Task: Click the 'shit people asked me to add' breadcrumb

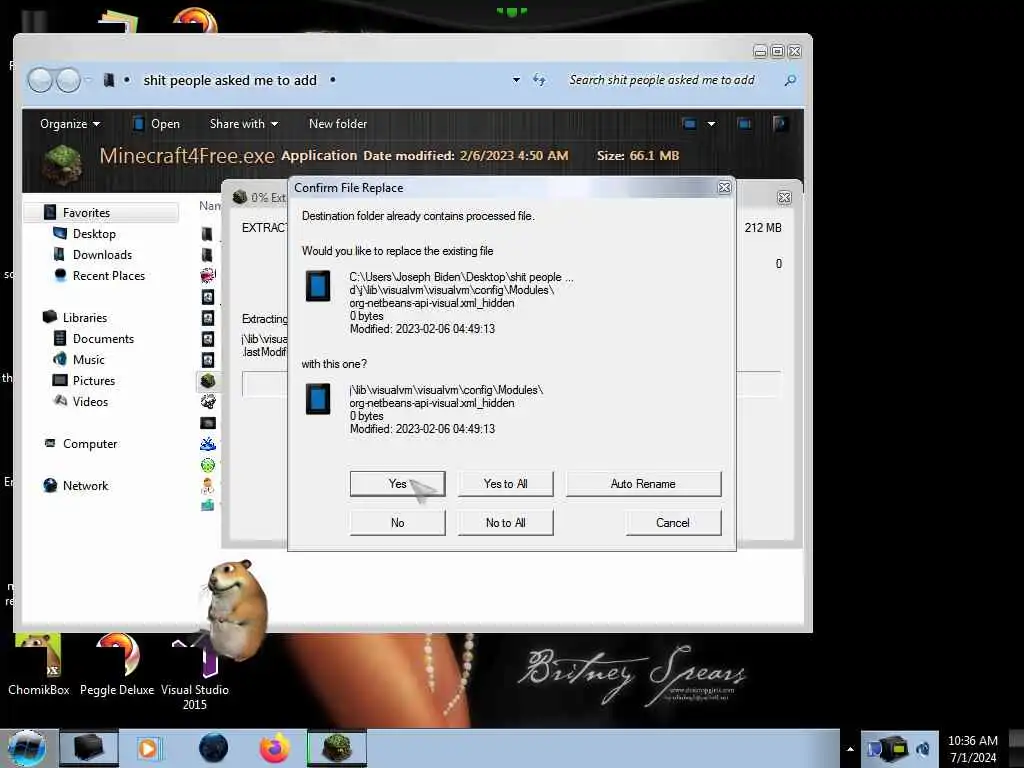Action: [x=230, y=80]
